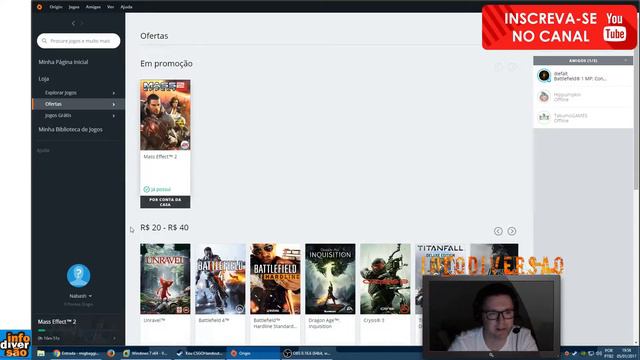Viewport: 640px width, 360px height.
Task: Open the Loja section in the sidebar
Action: pyautogui.click(x=44, y=79)
